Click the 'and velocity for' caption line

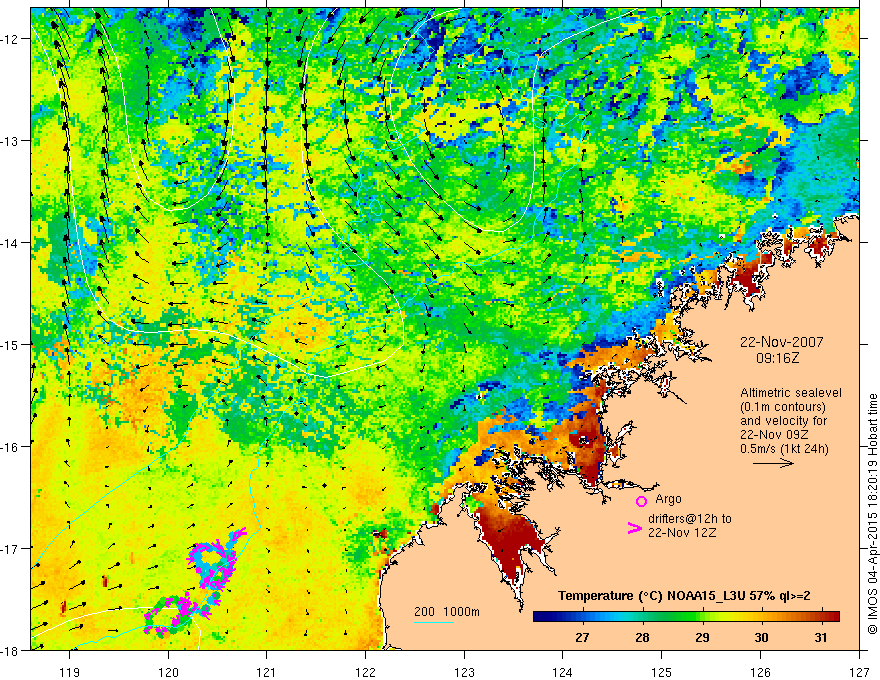pyautogui.click(x=783, y=421)
